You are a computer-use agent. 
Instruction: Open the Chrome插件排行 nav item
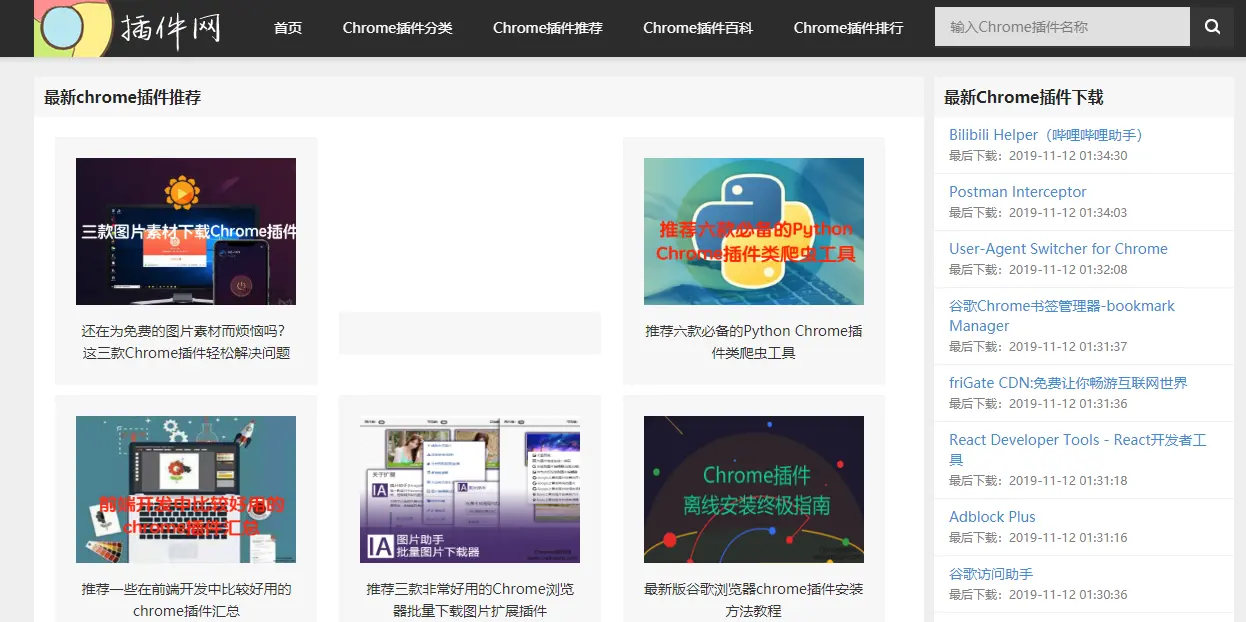click(848, 28)
